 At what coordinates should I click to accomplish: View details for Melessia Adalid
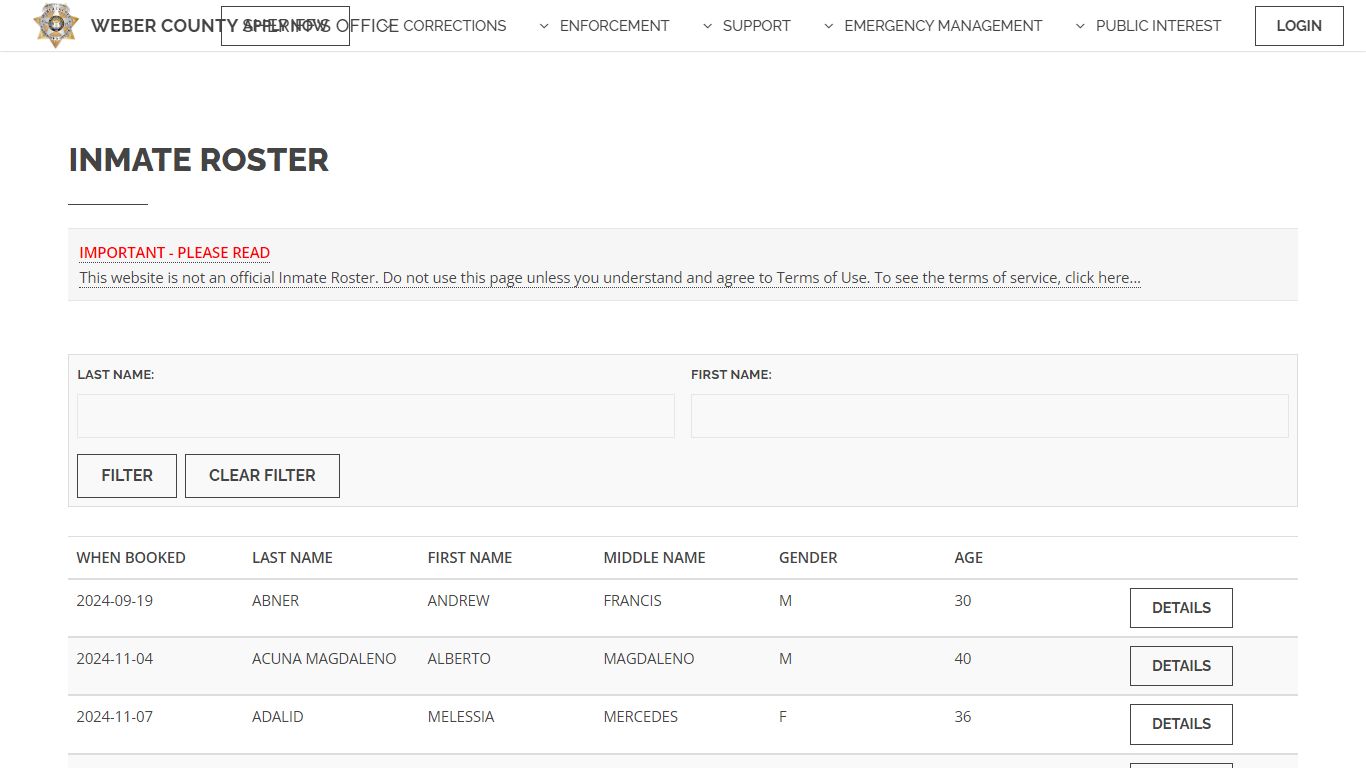[x=1181, y=724]
